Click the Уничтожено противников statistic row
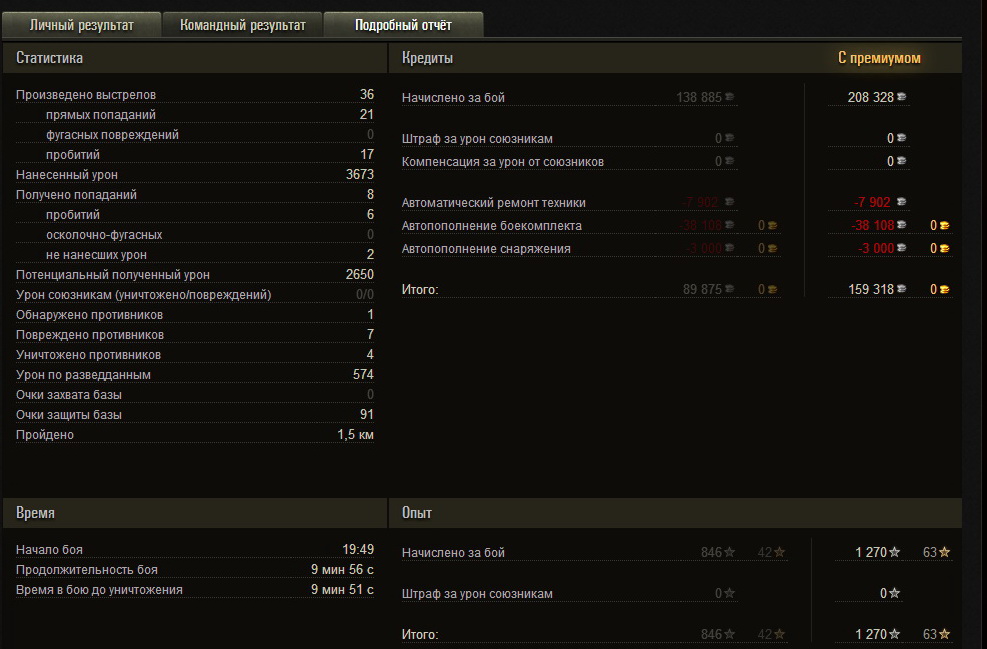The image size is (987, 649). click(195, 354)
